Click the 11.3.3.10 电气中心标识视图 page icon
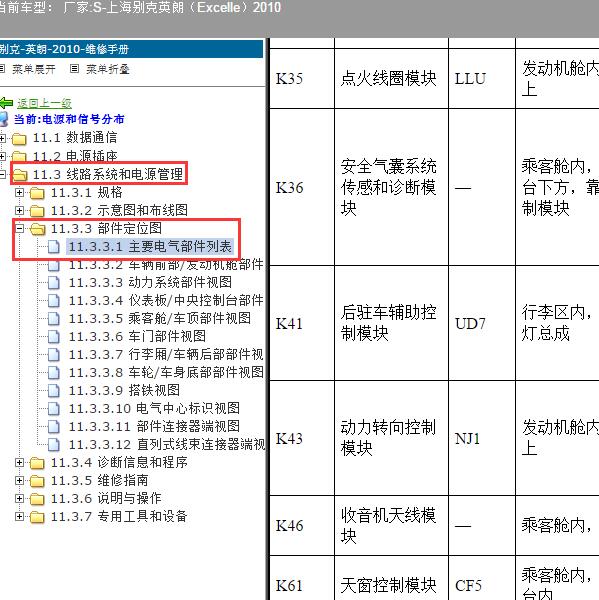 pyautogui.click(x=54, y=408)
